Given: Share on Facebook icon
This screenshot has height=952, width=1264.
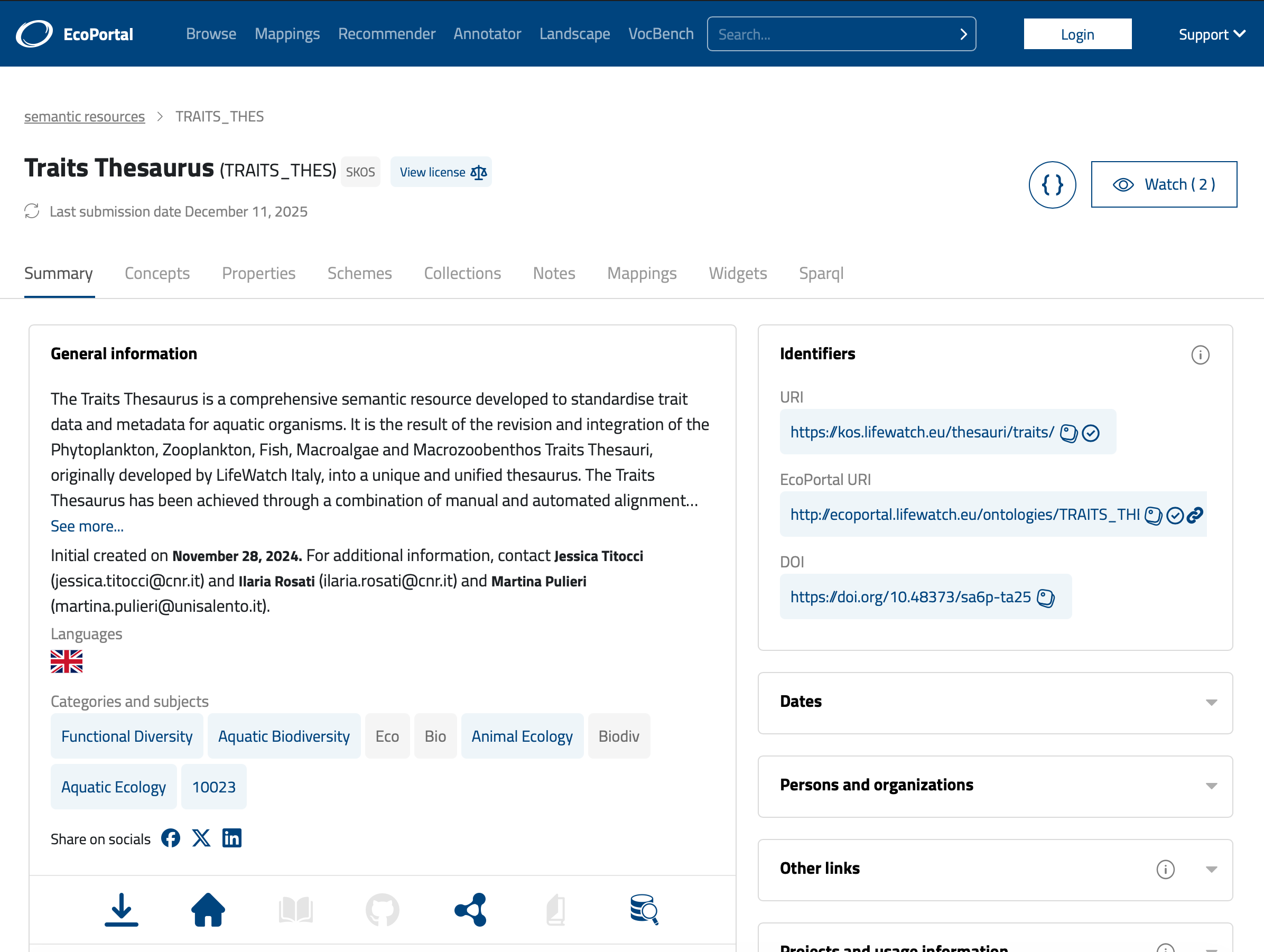Looking at the screenshot, I should [x=170, y=838].
